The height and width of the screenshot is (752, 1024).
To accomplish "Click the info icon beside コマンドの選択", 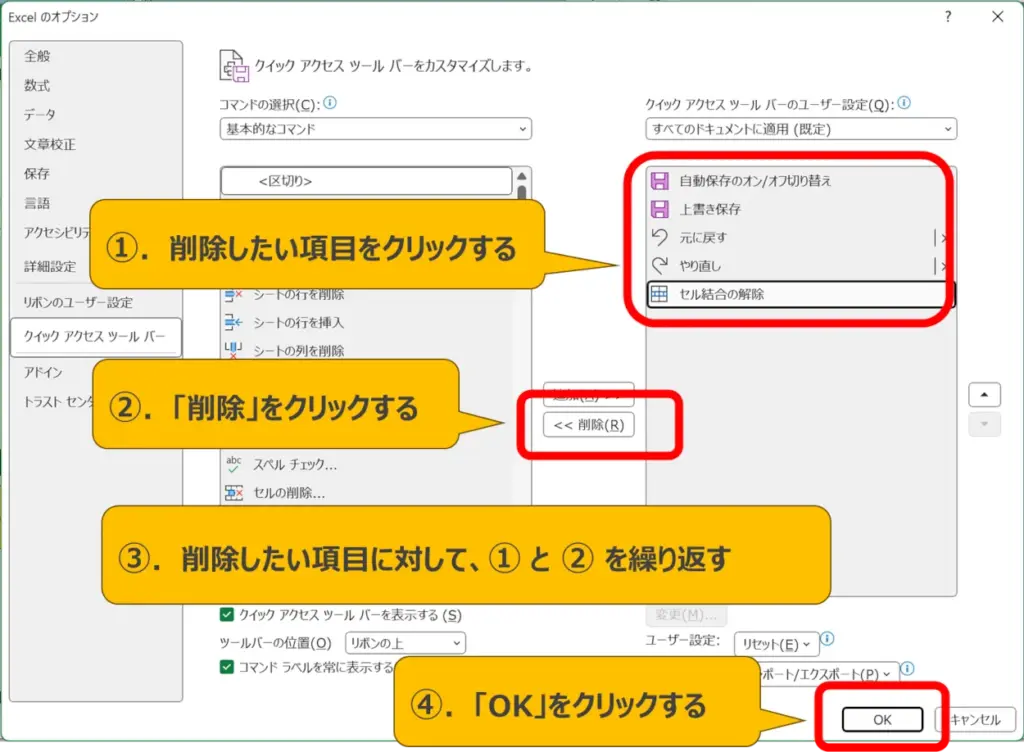I will tap(330, 103).
